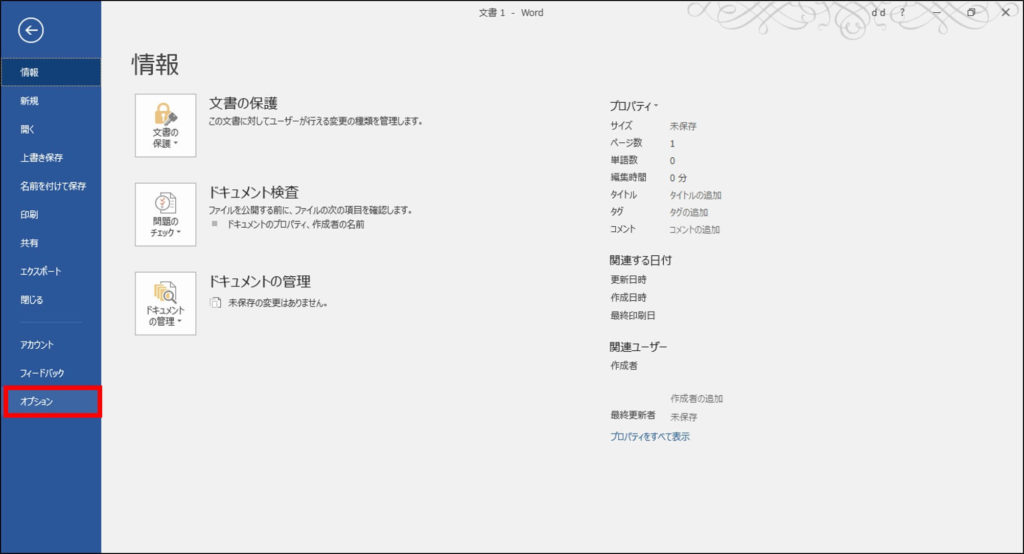Open オプション in the sidebar
The image size is (1024, 554).
[x=51, y=401]
